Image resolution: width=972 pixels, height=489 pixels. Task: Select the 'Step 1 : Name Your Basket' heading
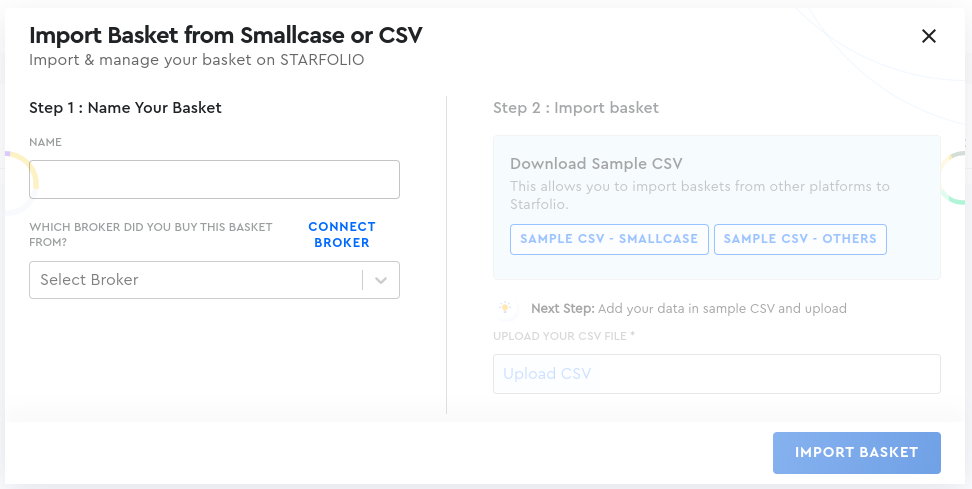coord(125,107)
